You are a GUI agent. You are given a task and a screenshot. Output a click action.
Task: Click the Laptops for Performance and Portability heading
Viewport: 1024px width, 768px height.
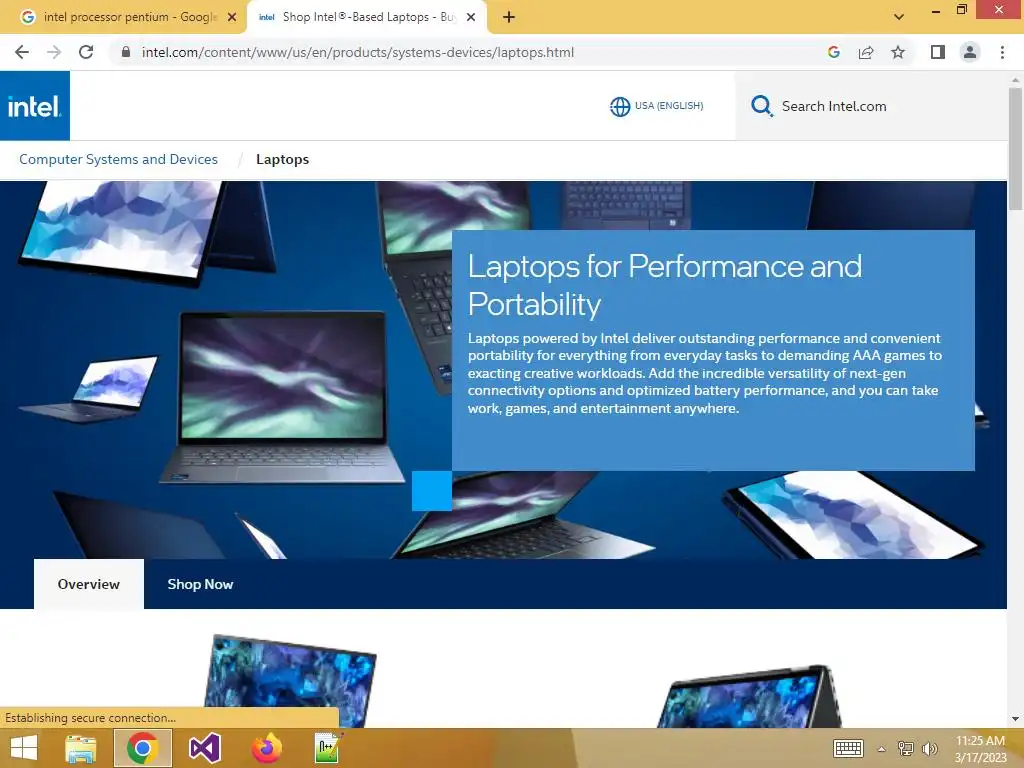click(x=664, y=285)
